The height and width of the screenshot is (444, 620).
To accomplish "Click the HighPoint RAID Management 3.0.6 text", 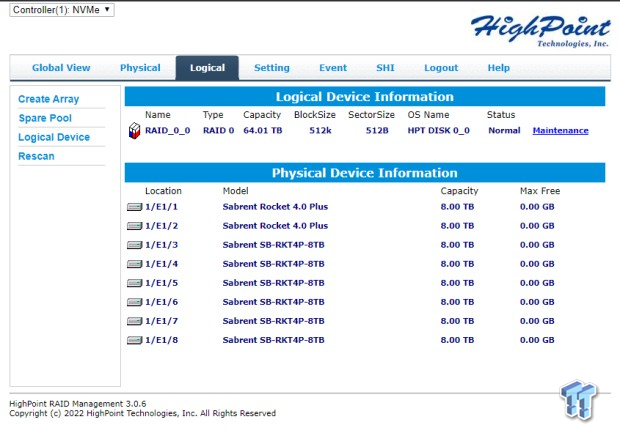I will 78,404.
